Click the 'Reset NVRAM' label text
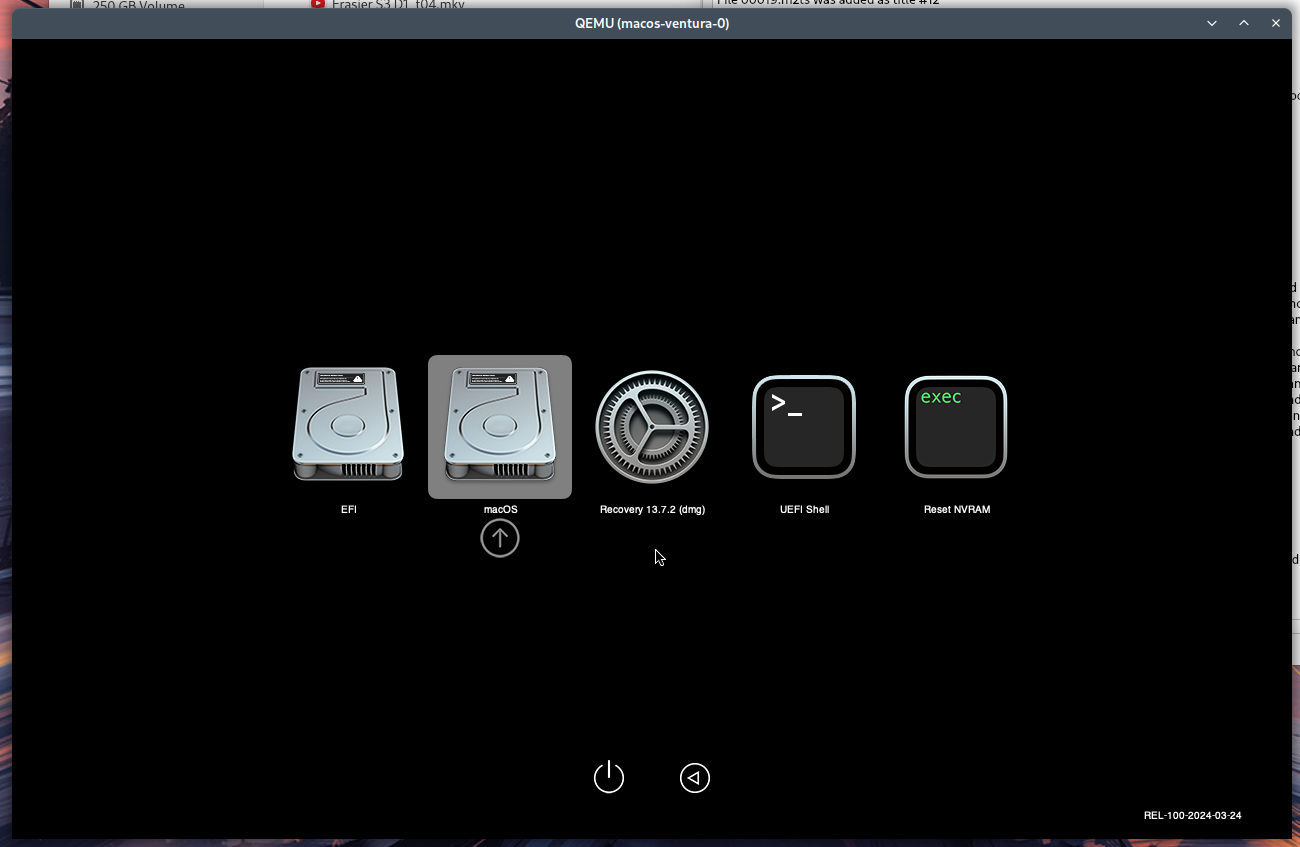Viewport: 1300px width, 847px height. (x=957, y=510)
